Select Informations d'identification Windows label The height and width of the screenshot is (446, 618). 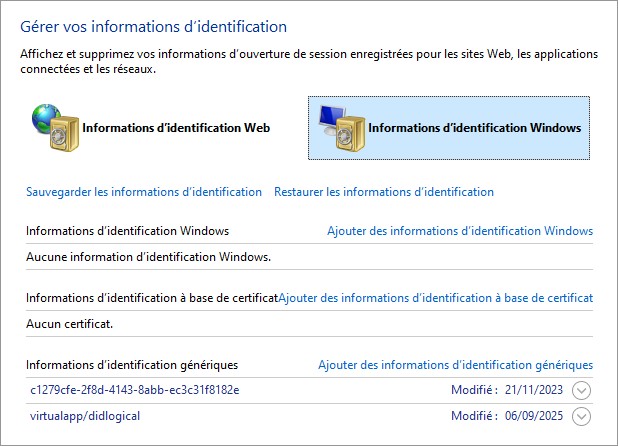tap(475, 128)
